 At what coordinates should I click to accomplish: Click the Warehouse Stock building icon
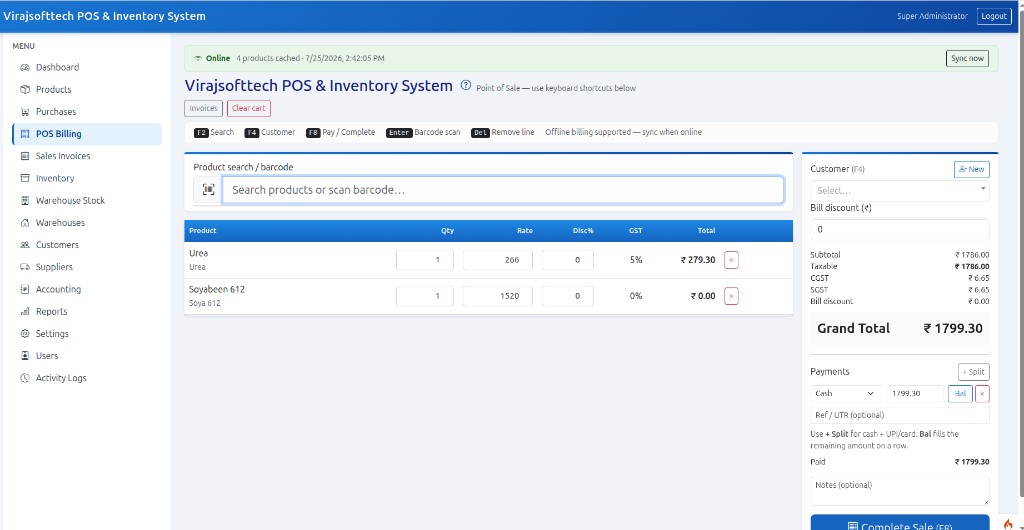(x=25, y=200)
